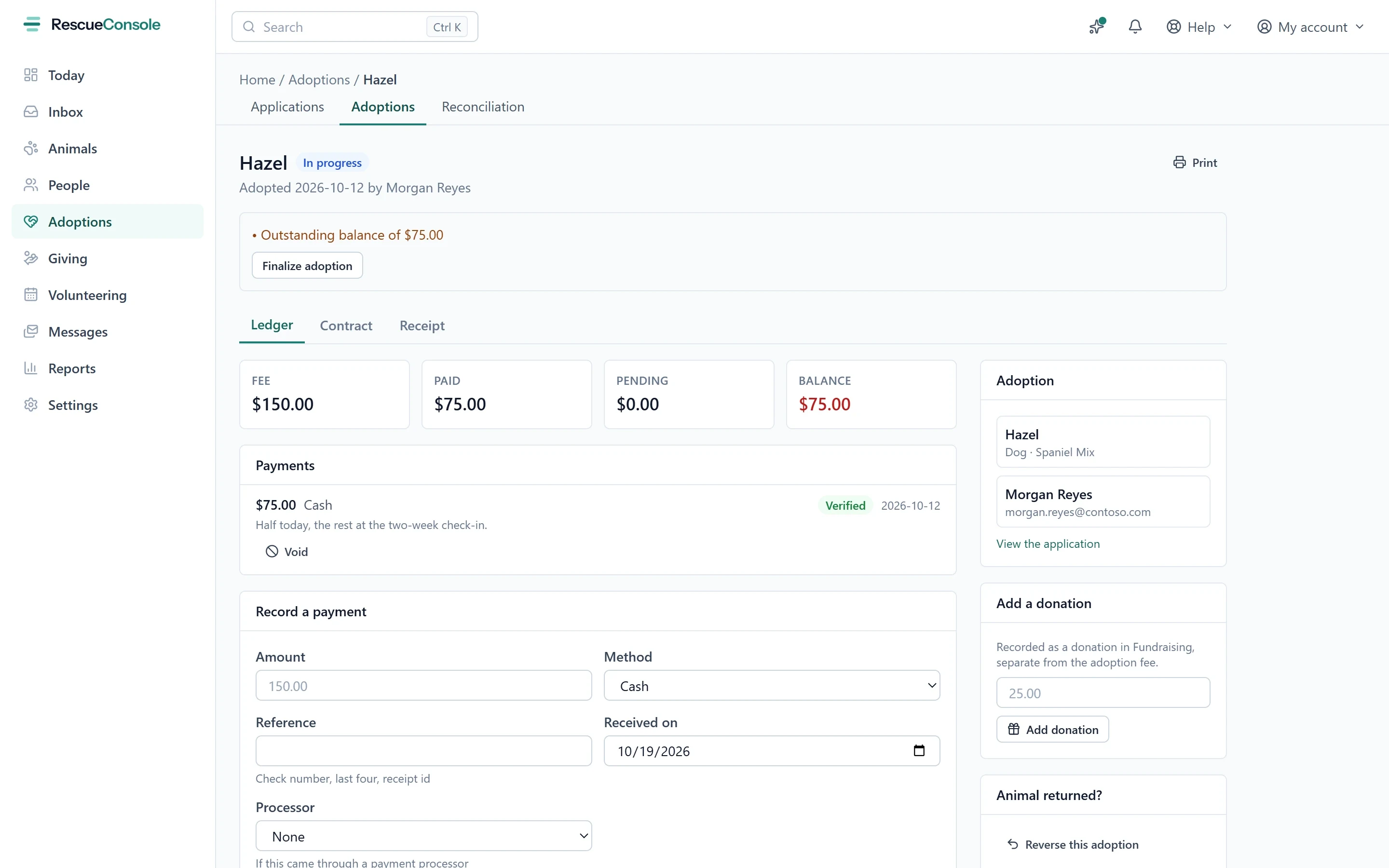The image size is (1389, 868).
Task: Click the RescueConsole logo icon
Action: (31, 24)
